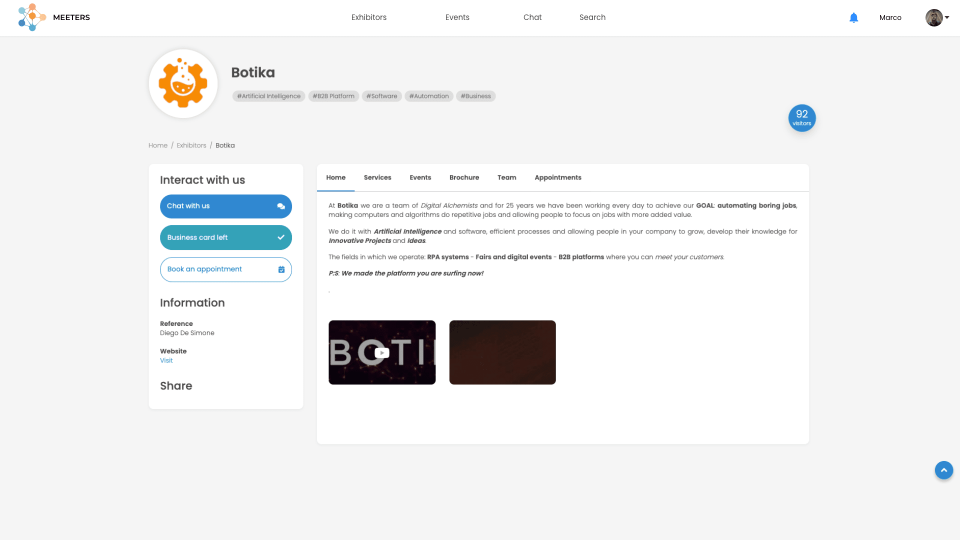Click Book an appointment button
The height and width of the screenshot is (540, 960).
point(226,269)
